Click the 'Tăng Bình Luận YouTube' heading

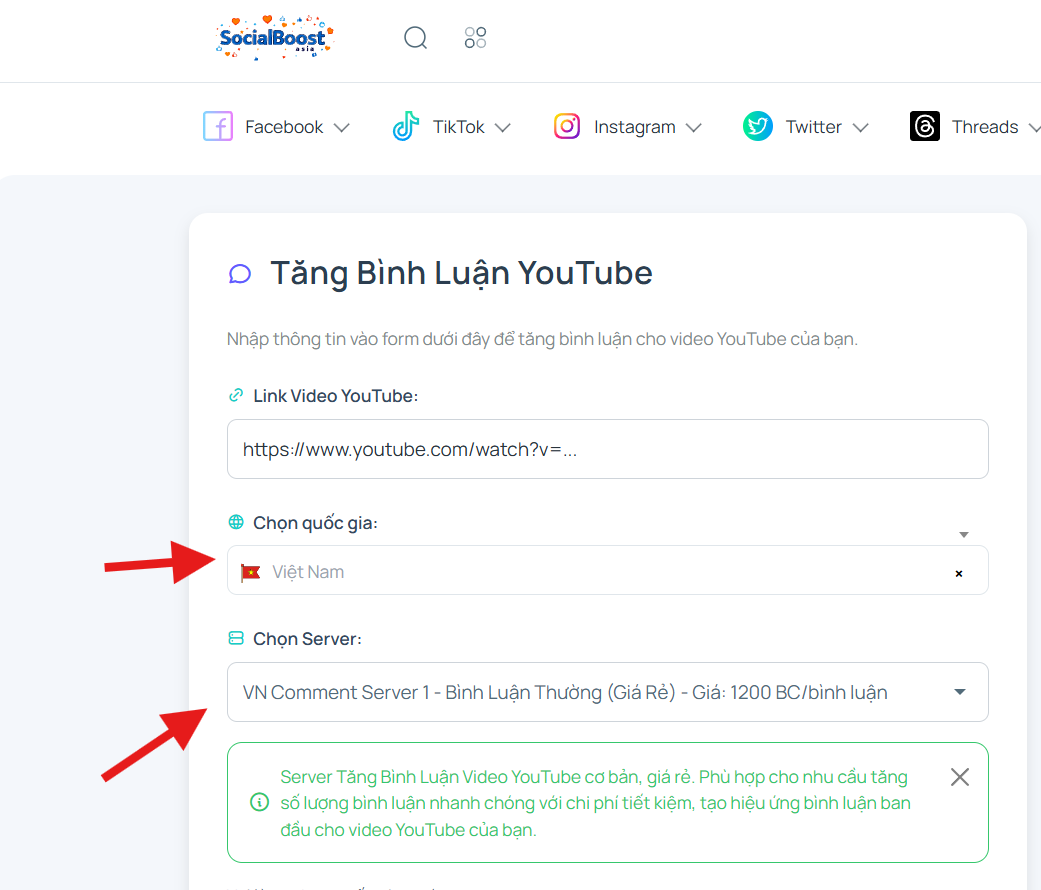point(461,273)
